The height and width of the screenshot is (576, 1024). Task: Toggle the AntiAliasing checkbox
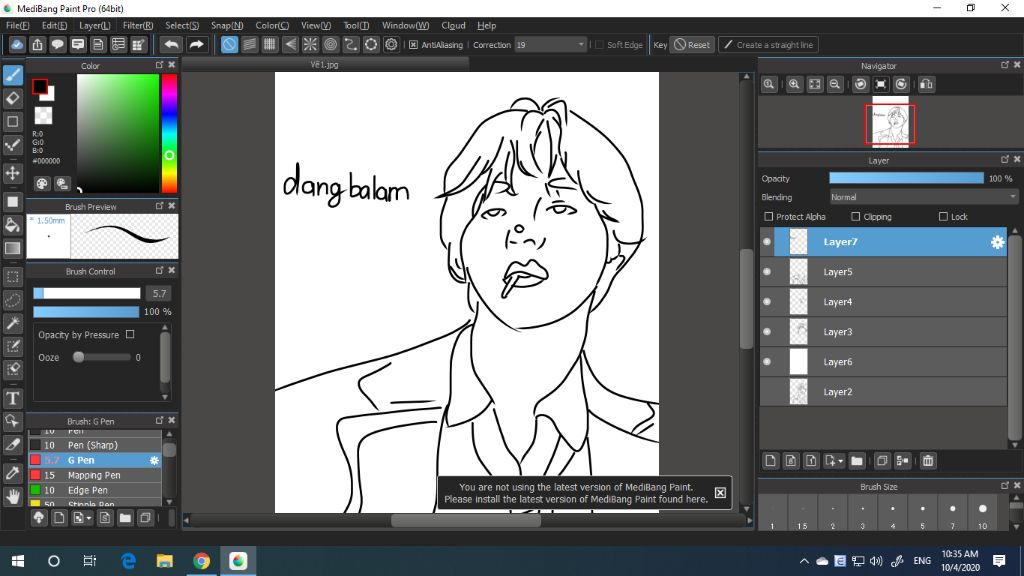[413, 45]
